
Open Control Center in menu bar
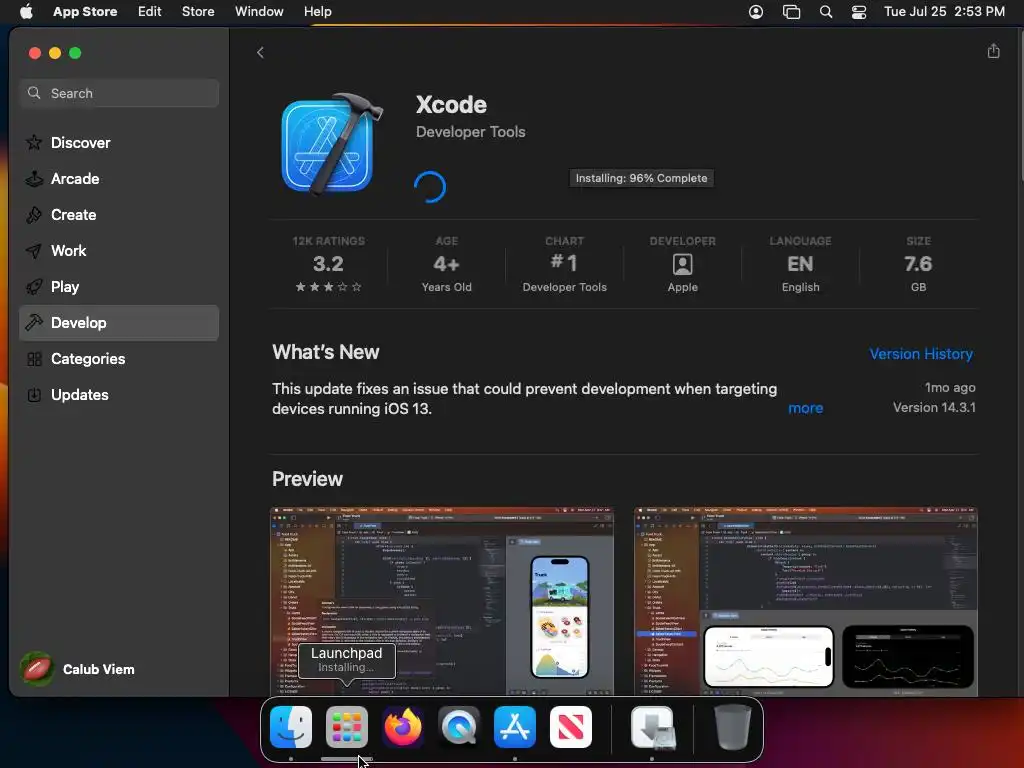(x=859, y=12)
